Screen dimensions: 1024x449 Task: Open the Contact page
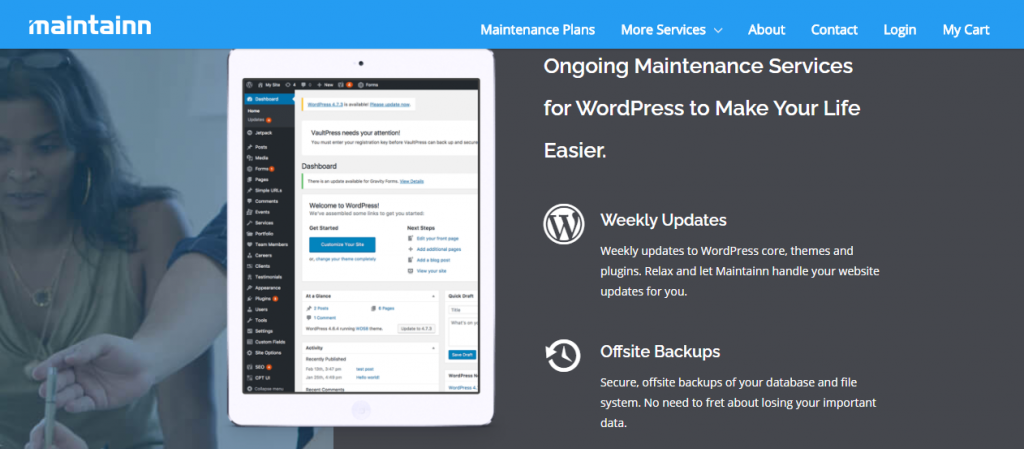click(834, 29)
